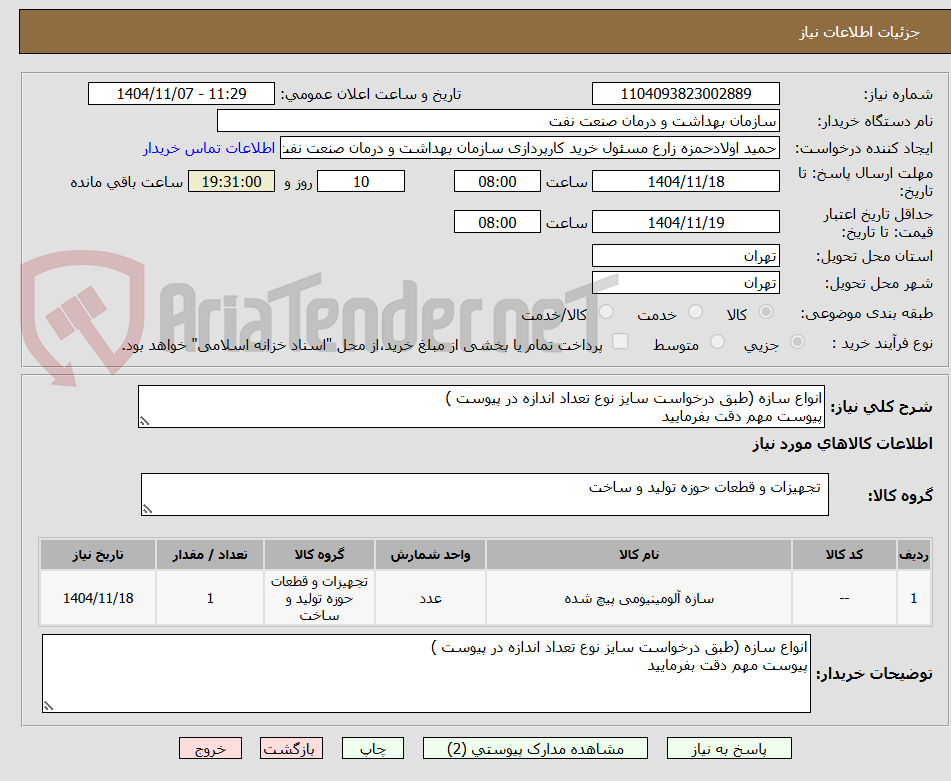
Task: Click the remaining days field showing 10
Action: [x=361, y=181]
